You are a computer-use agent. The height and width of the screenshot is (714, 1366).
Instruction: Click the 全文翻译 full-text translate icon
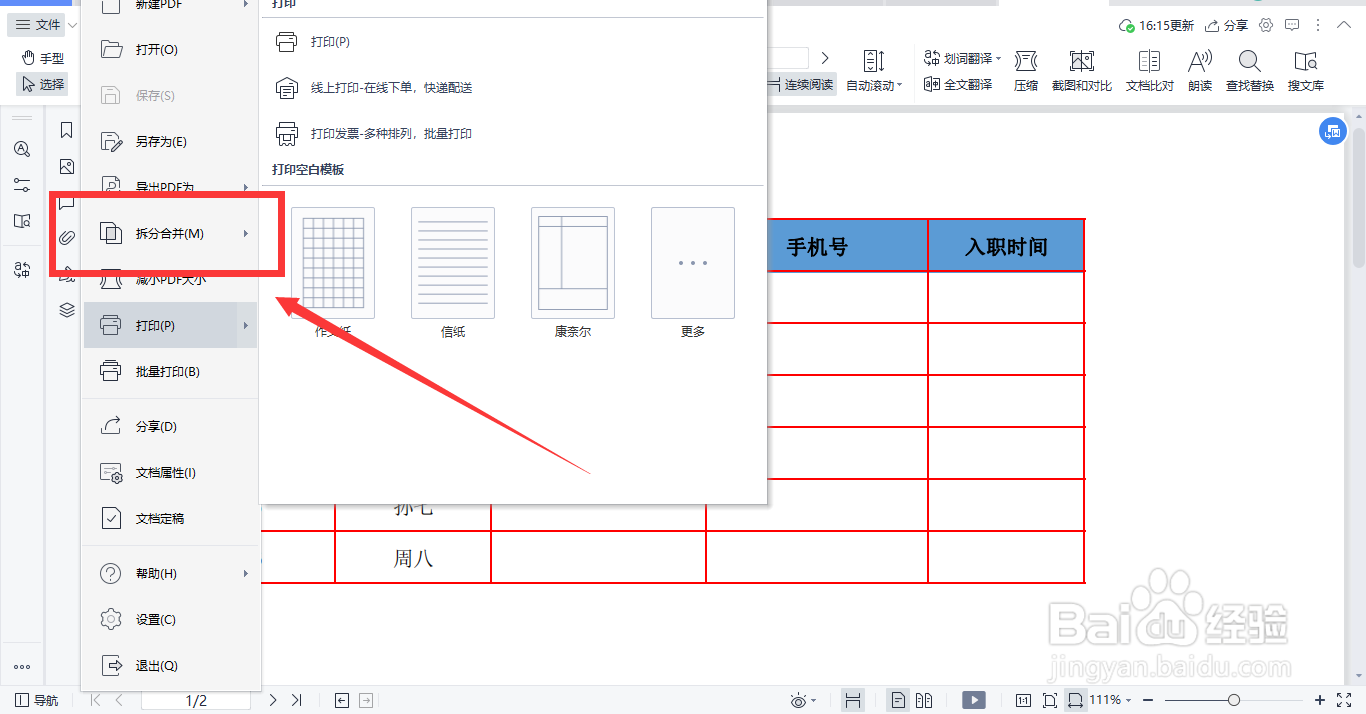click(932, 85)
